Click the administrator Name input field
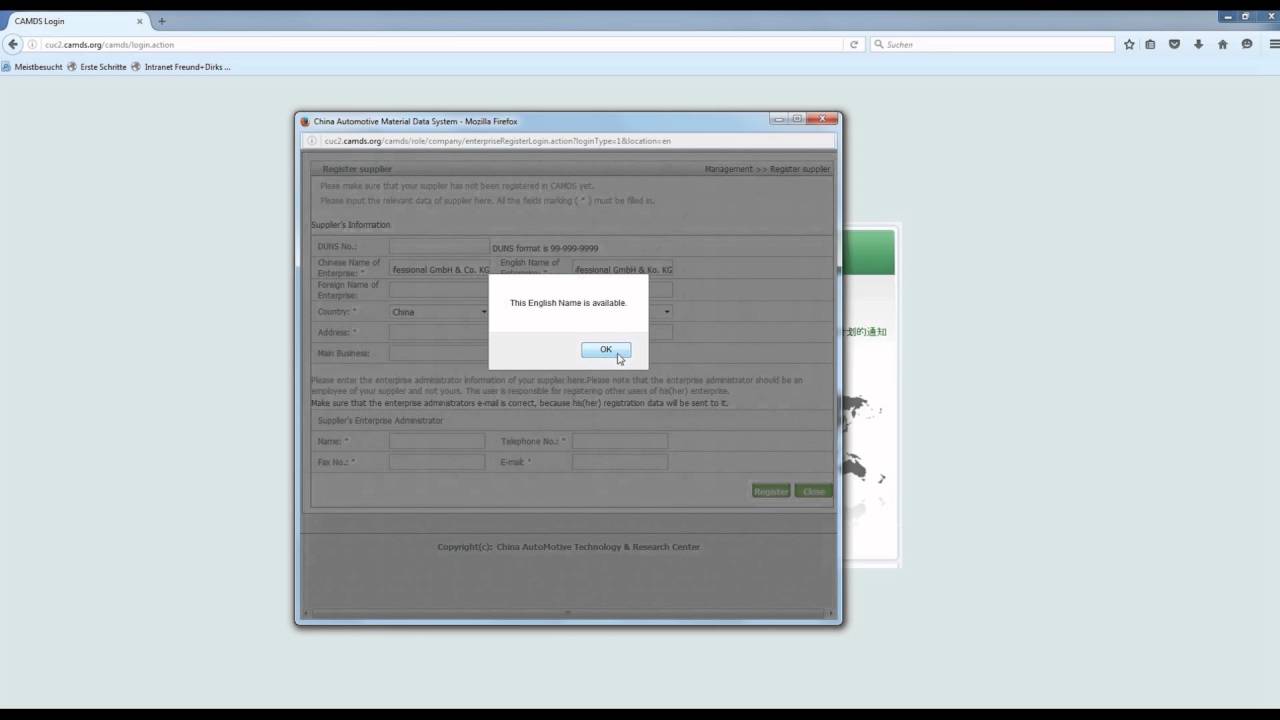 pyautogui.click(x=437, y=441)
